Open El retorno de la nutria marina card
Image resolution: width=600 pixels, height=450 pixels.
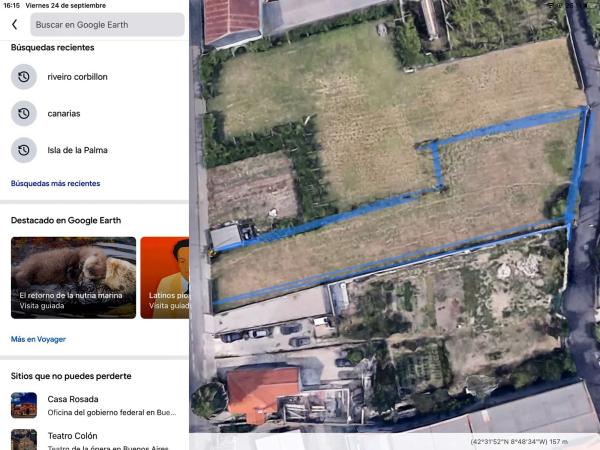coord(73,277)
